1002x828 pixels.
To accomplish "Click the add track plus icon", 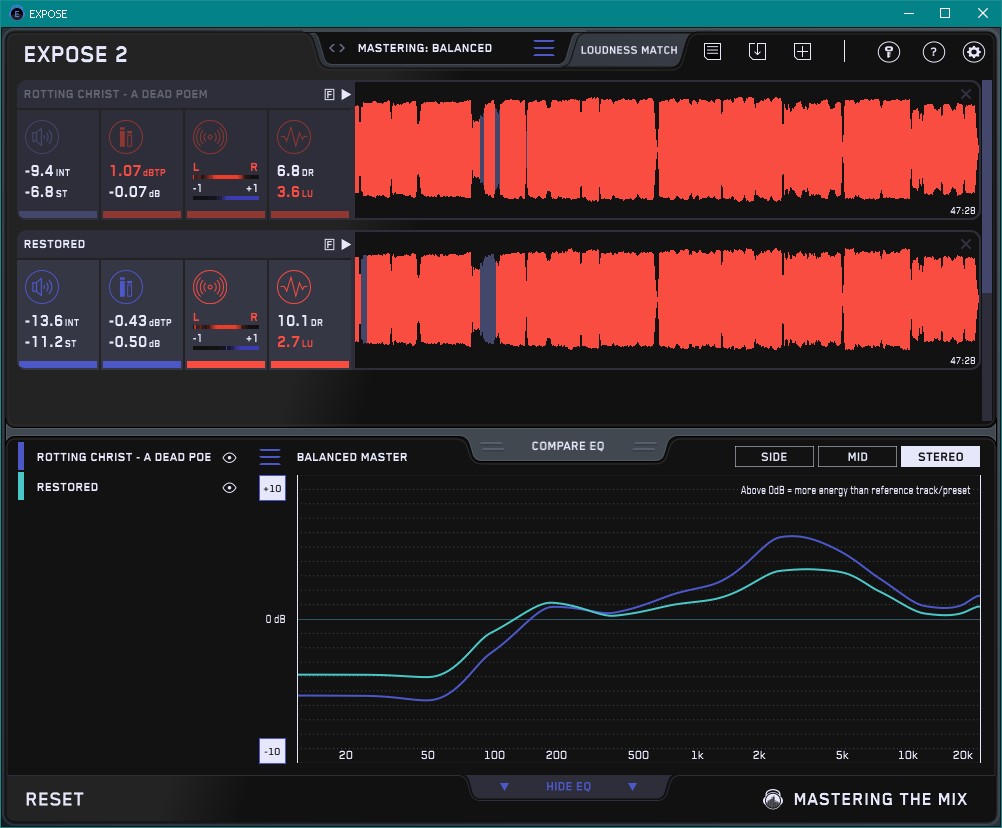I will 802,51.
